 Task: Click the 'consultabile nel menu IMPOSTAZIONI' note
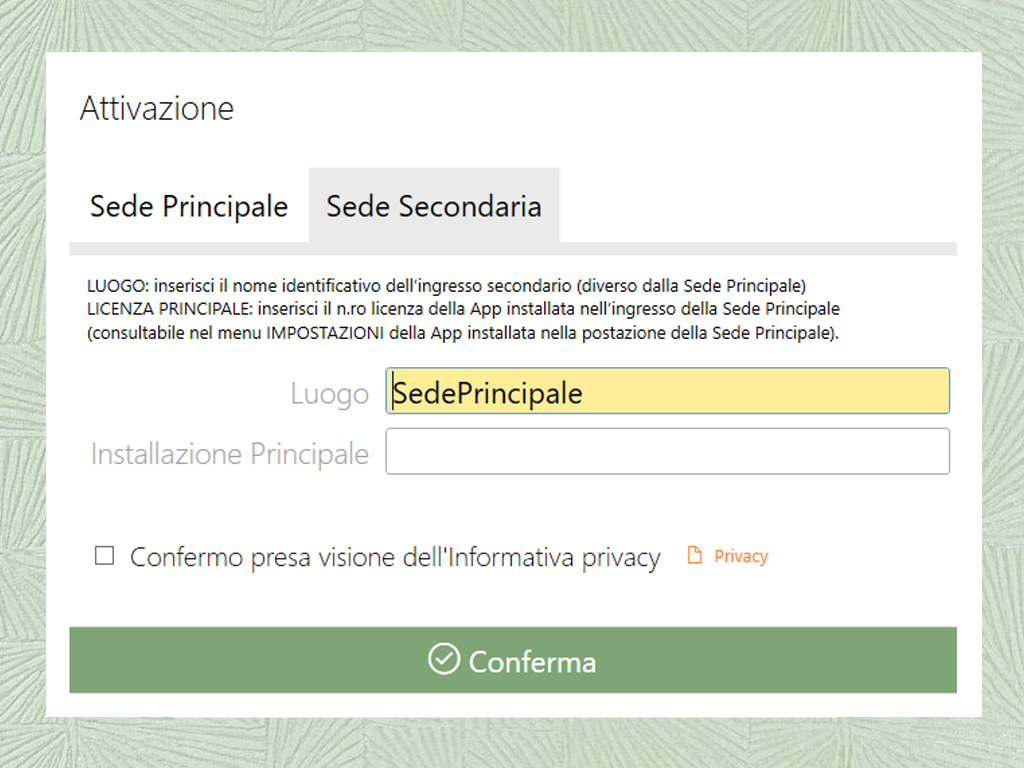(463, 333)
